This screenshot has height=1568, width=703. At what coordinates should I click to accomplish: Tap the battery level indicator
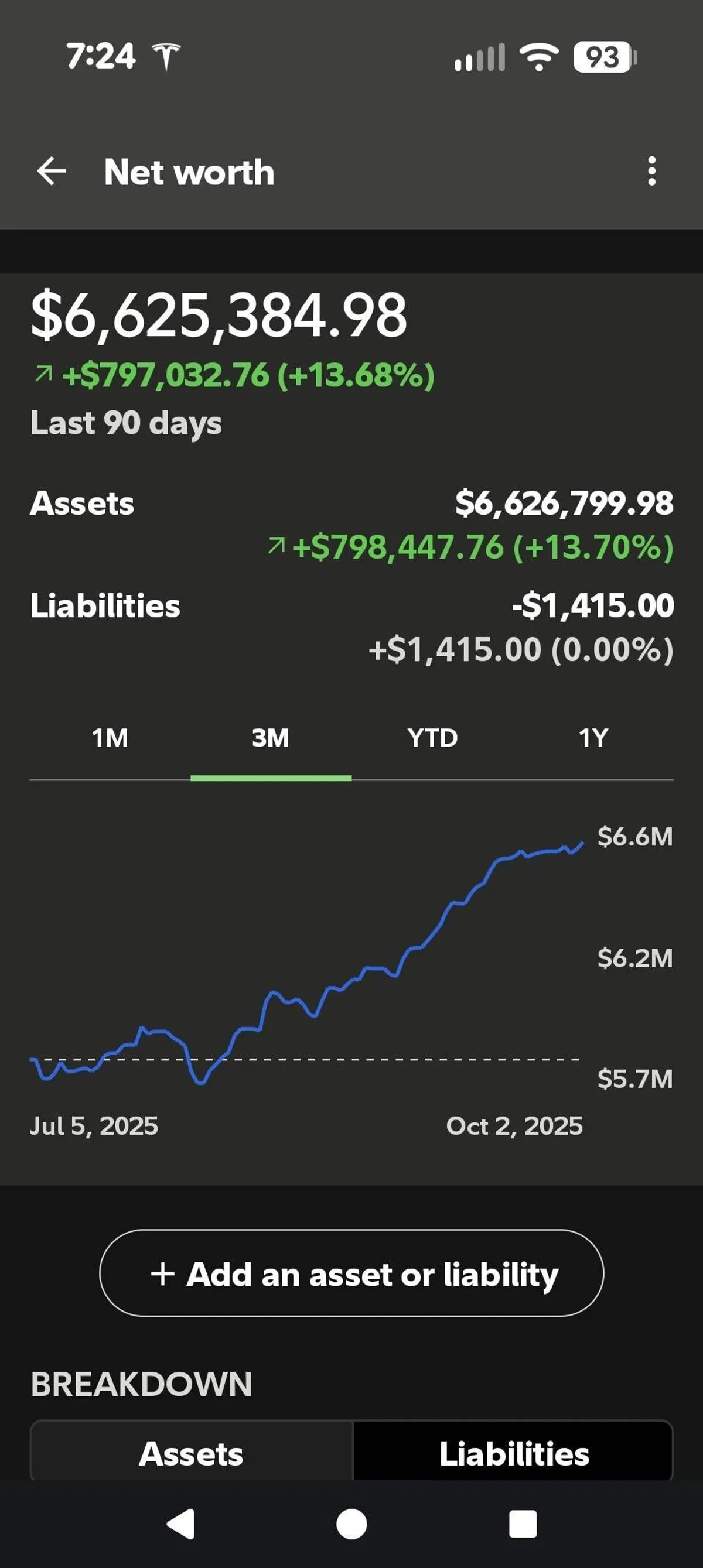point(605,58)
